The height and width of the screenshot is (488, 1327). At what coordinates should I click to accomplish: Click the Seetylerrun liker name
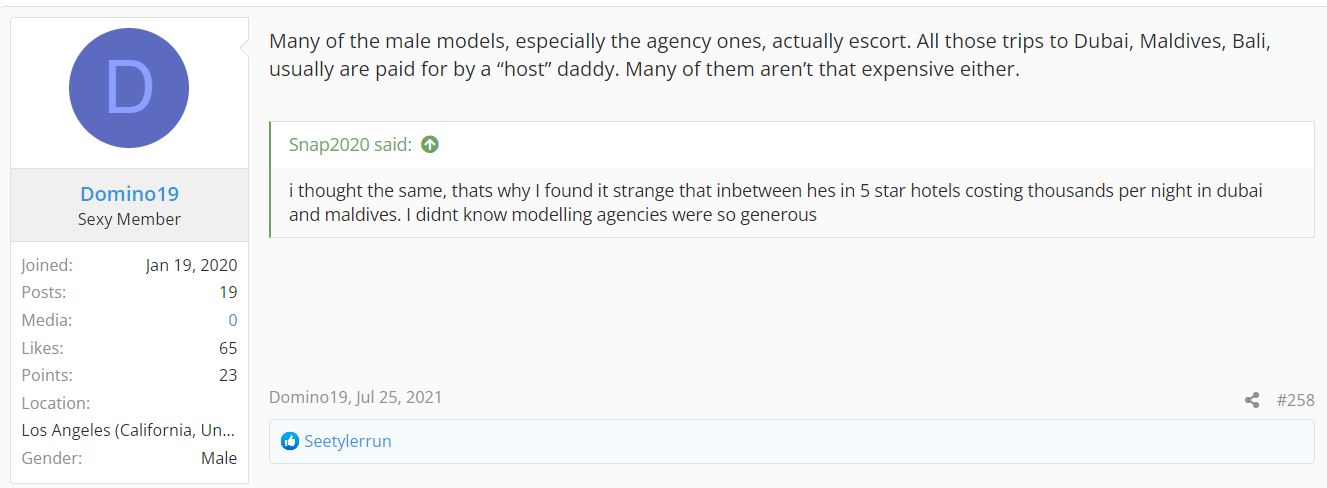[348, 441]
